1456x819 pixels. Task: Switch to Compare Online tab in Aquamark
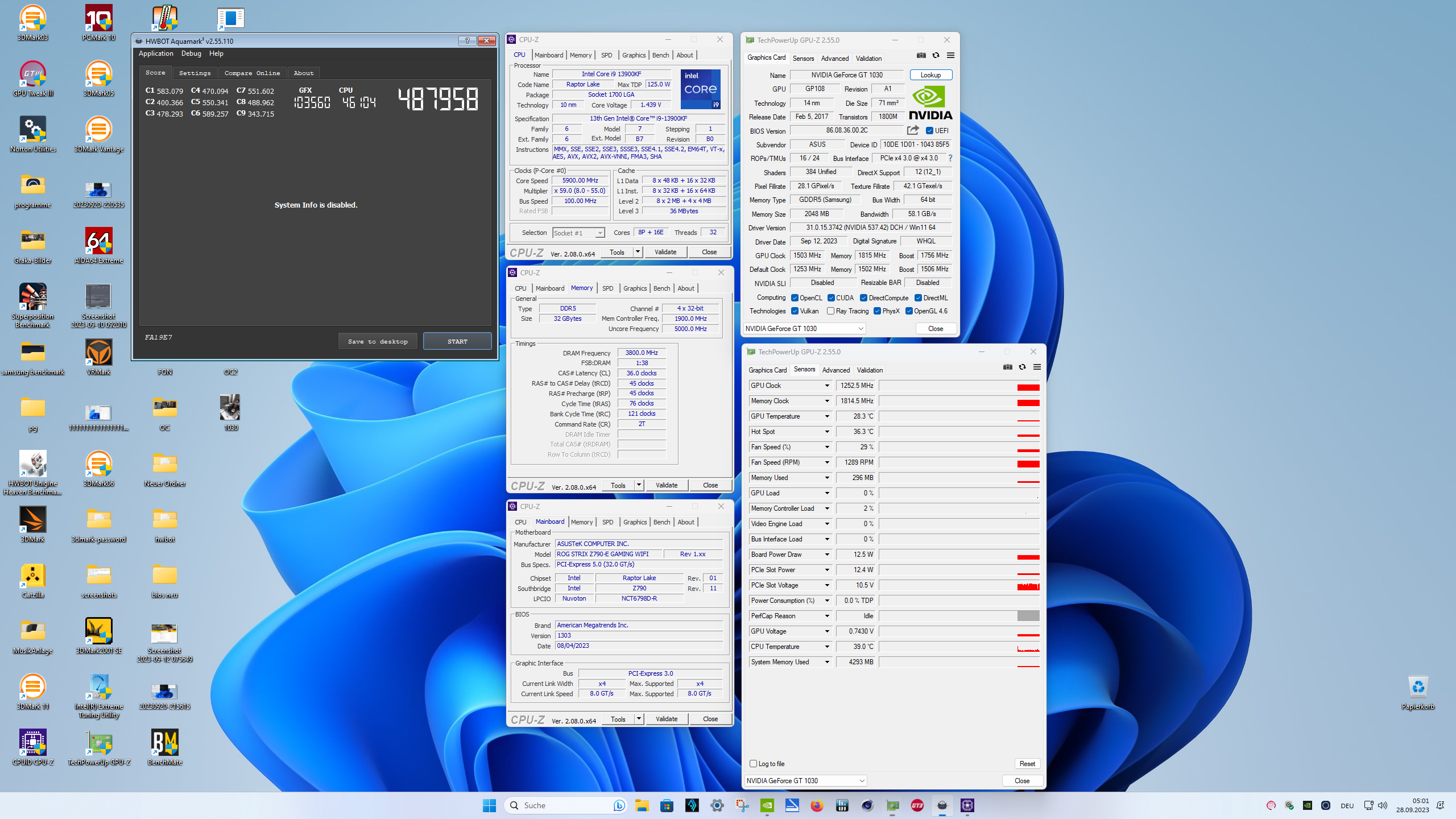252,73
